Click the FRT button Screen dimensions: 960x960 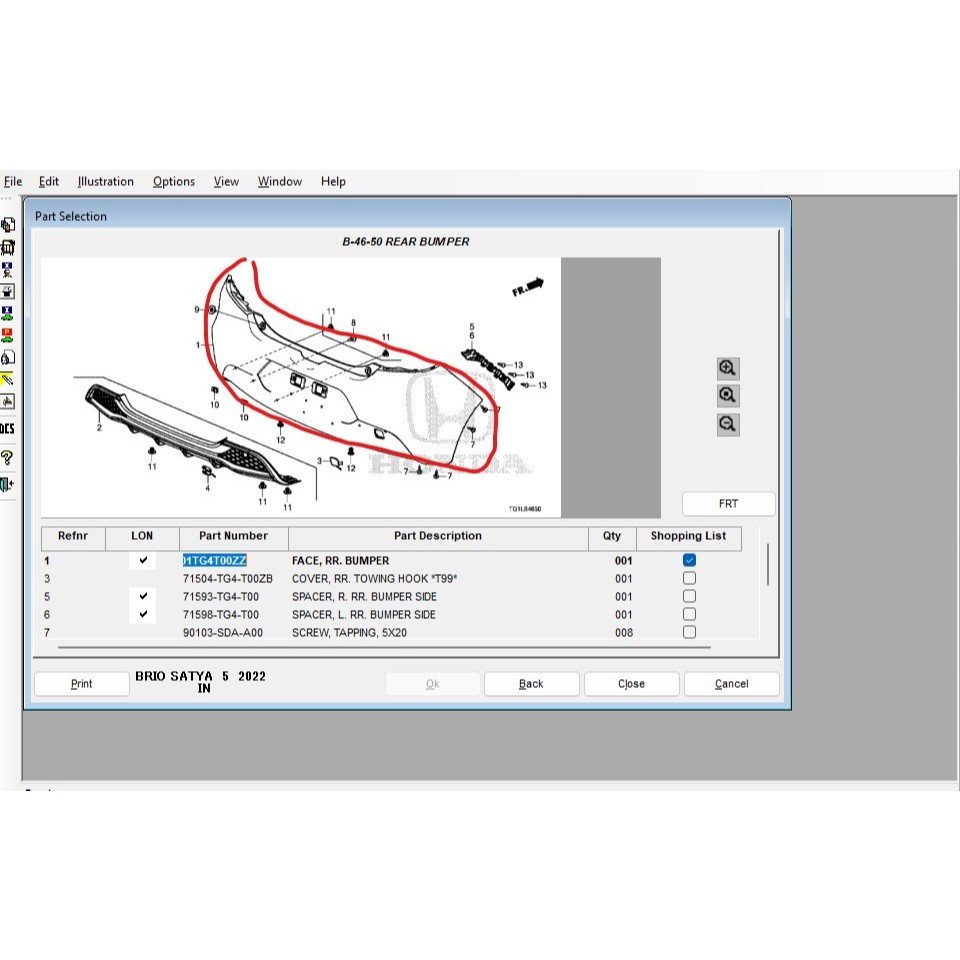pyautogui.click(x=728, y=504)
